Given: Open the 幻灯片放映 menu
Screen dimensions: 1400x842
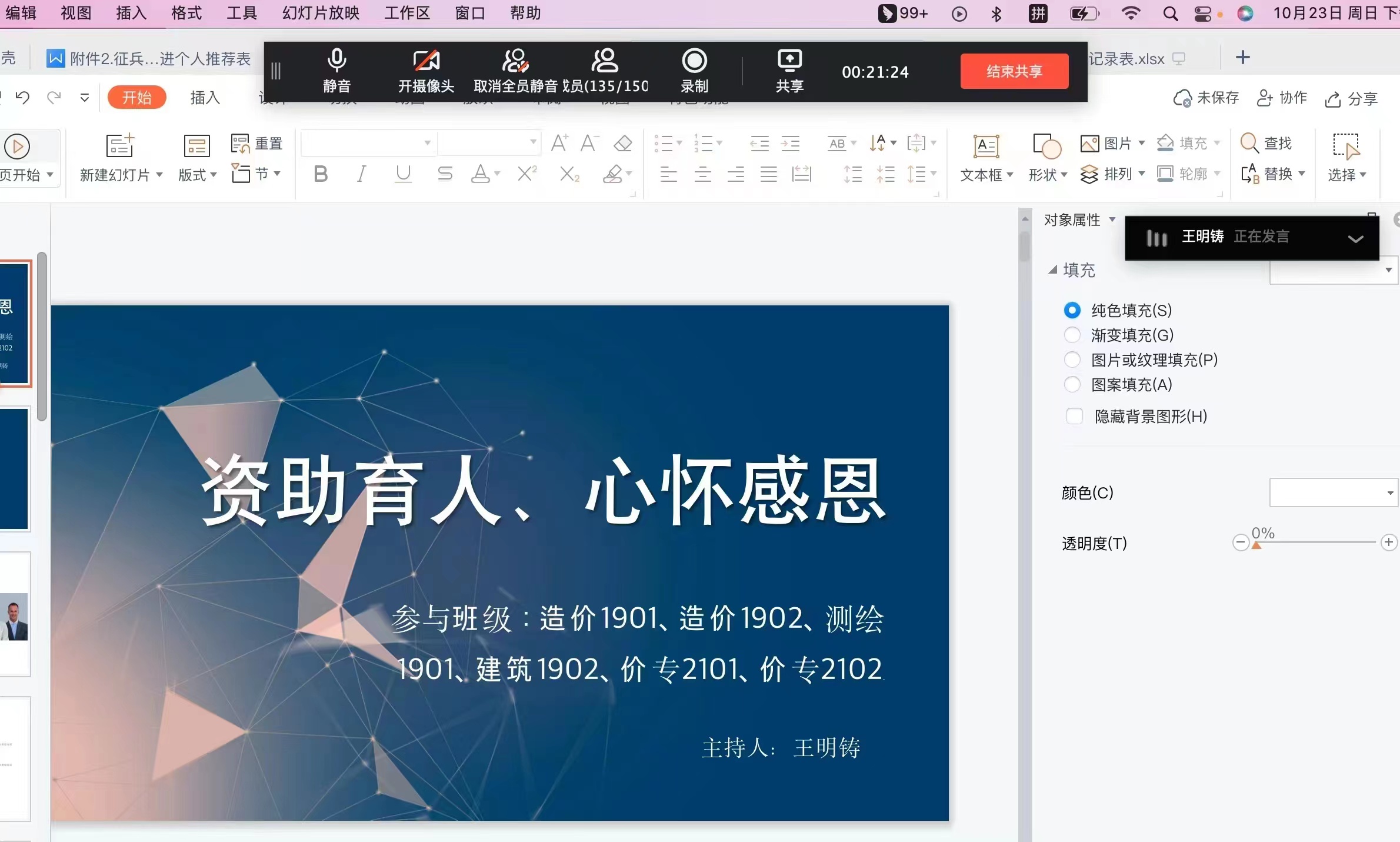Looking at the screenshot, I should tap(321, 13).
